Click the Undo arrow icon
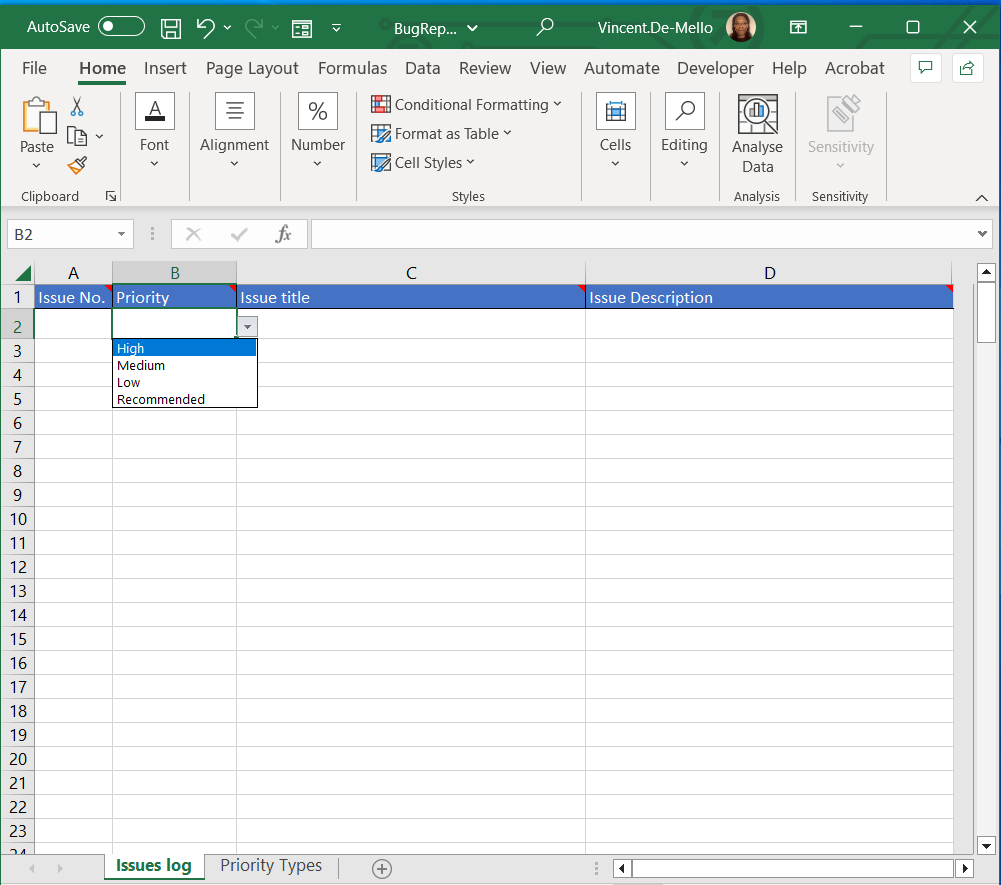Image resolution: width=1001 pixels, height=885 pixels. [x=205, y=27]
